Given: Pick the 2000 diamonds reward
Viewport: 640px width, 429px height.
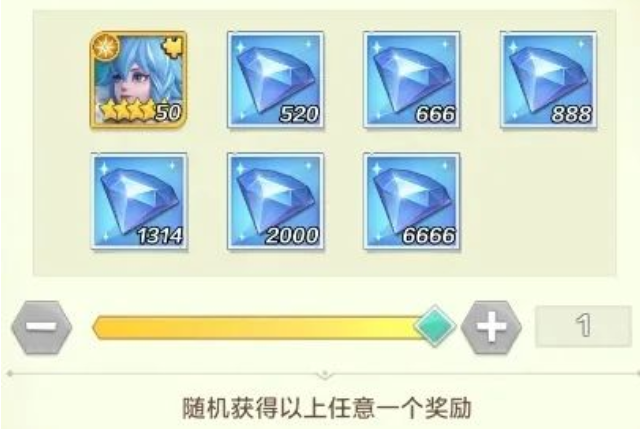Looking at the screenshot, I should click(276, 201).
